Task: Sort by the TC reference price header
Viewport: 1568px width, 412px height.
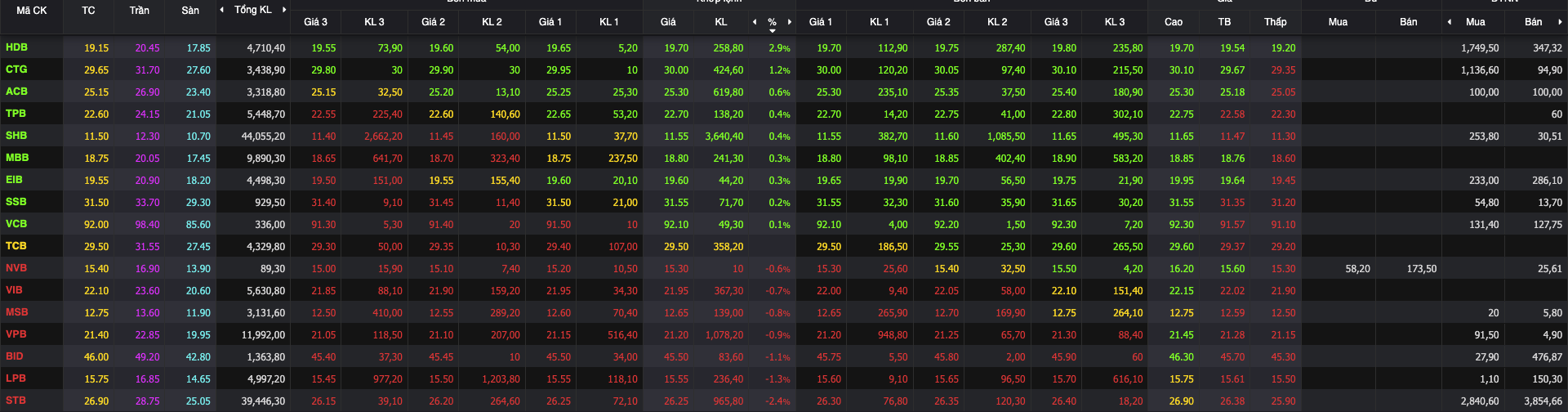Action: click(88, 11)
